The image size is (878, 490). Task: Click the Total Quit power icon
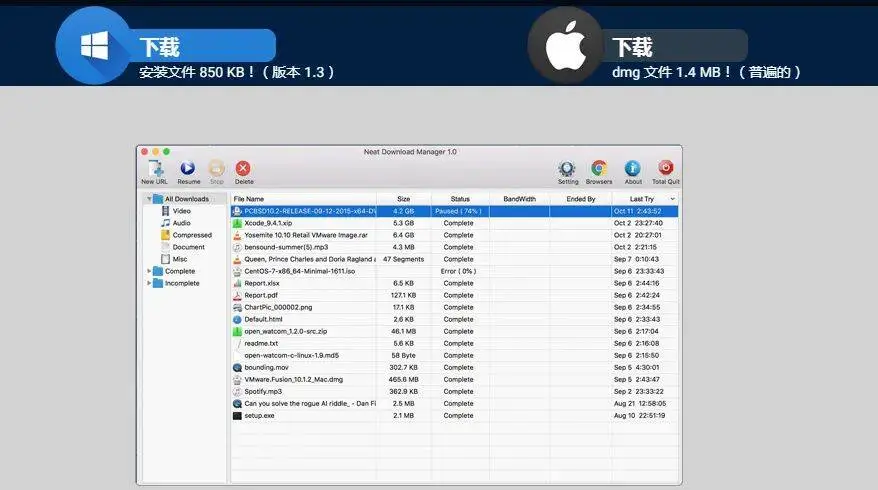click(x=666, y=168)
